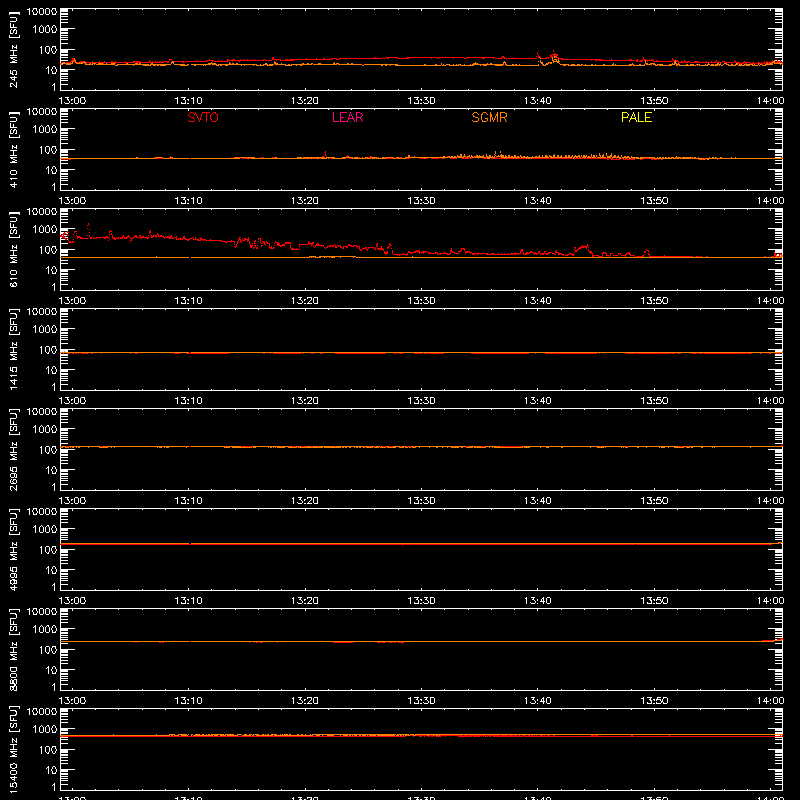Click the 13:41 burst in 245 MHz plot
This screenshot has height=800, width=800.
pyautogui.click(x=554, y=57)
